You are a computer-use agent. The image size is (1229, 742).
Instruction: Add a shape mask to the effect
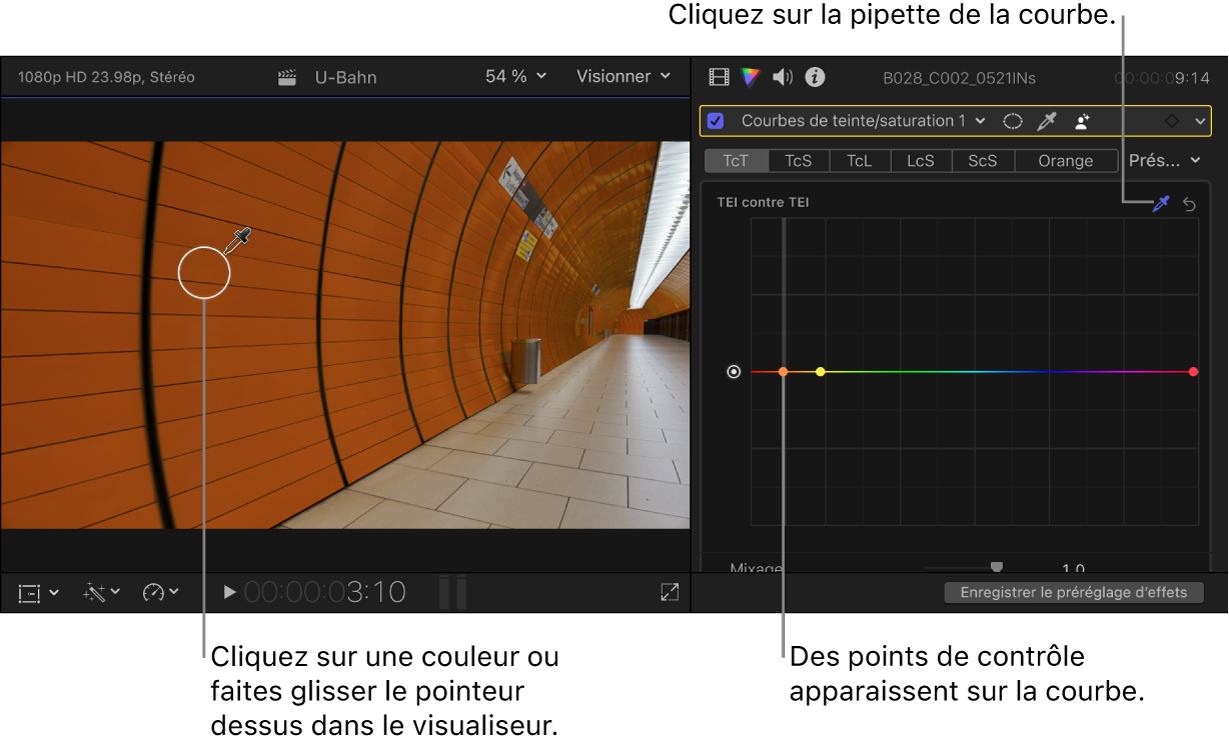click(1013, 121)
